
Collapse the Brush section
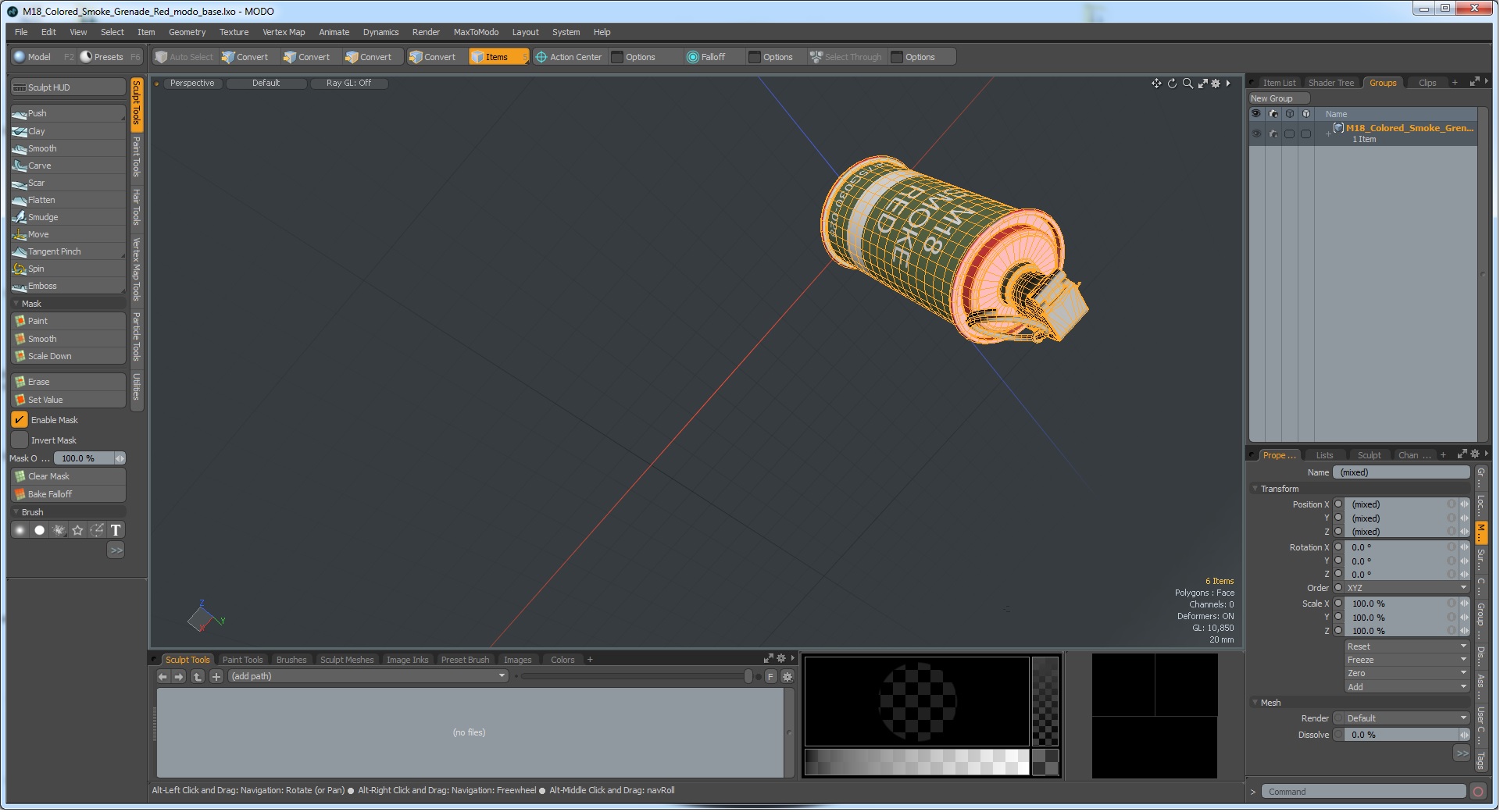pos(16,512)
